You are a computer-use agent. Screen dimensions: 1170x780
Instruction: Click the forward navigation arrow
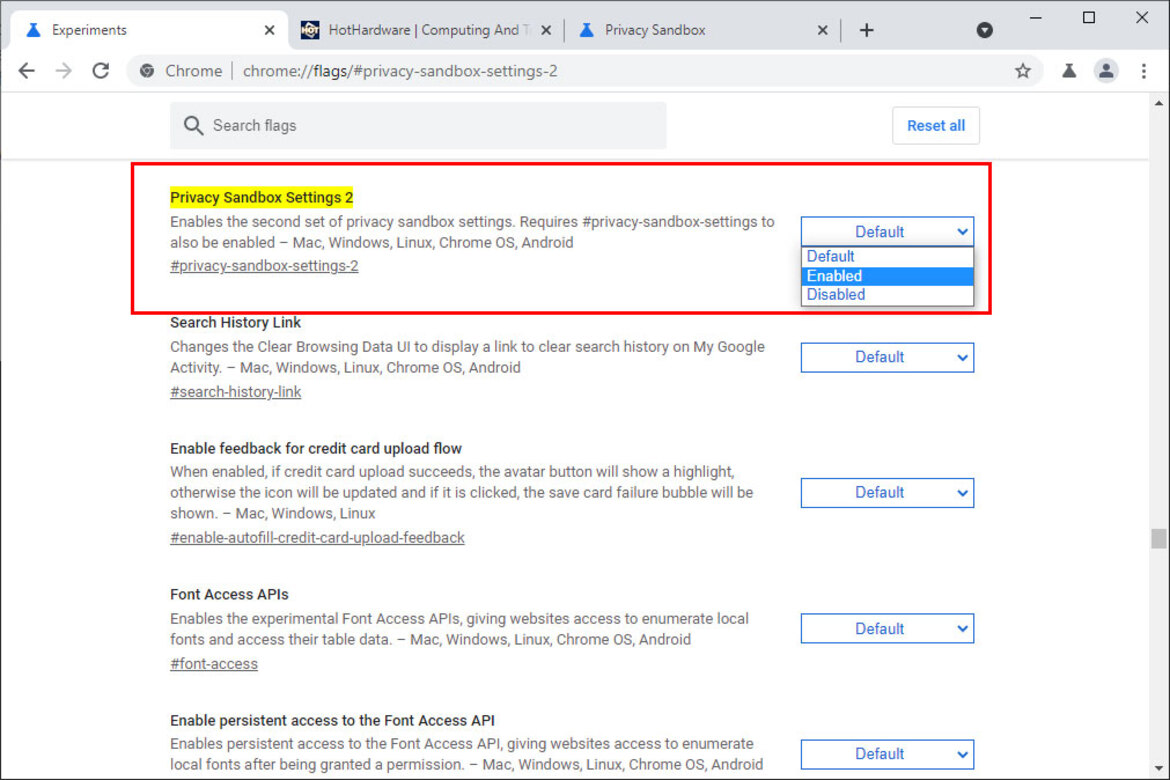(64, 71)
